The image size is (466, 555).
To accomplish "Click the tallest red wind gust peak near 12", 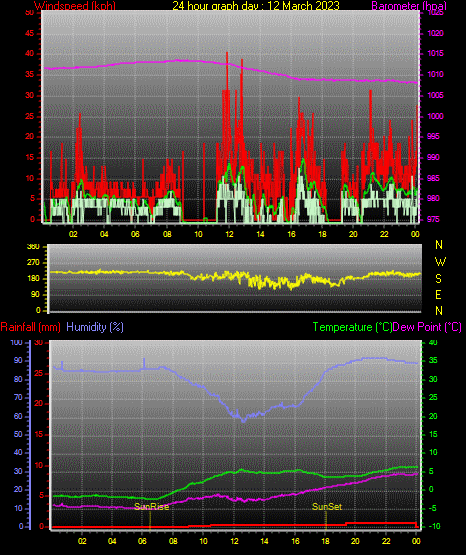I will tap(227, 53).
